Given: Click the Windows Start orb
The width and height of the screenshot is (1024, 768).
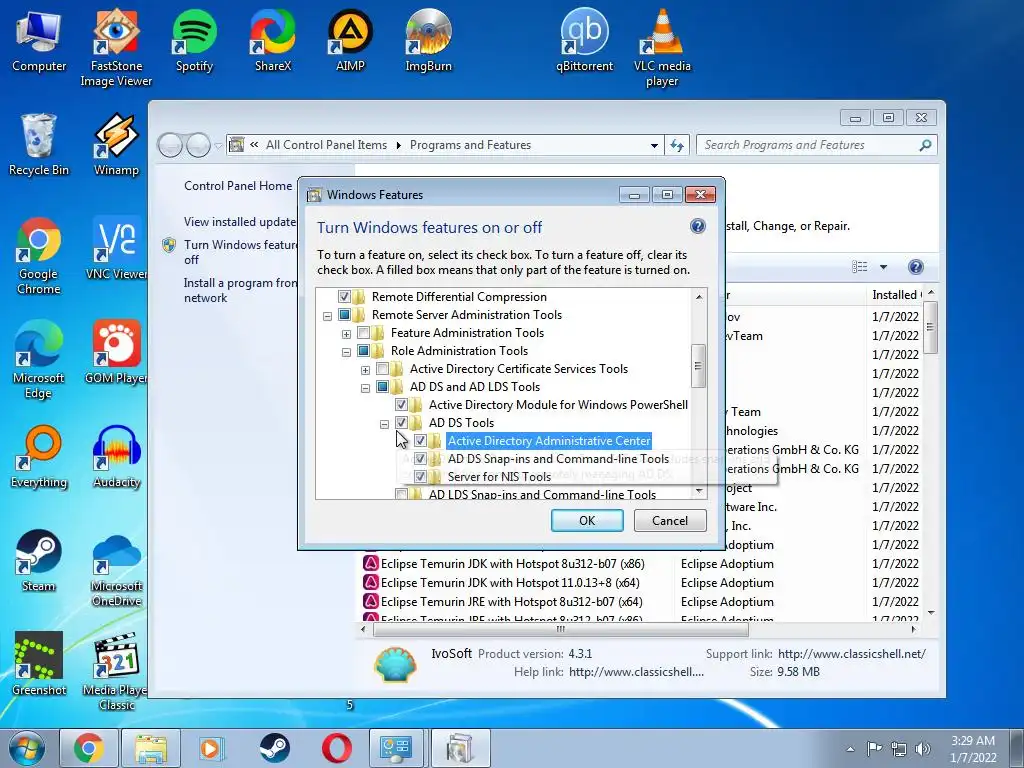Looking at the screenshot, I should click(x=26, y=748).
